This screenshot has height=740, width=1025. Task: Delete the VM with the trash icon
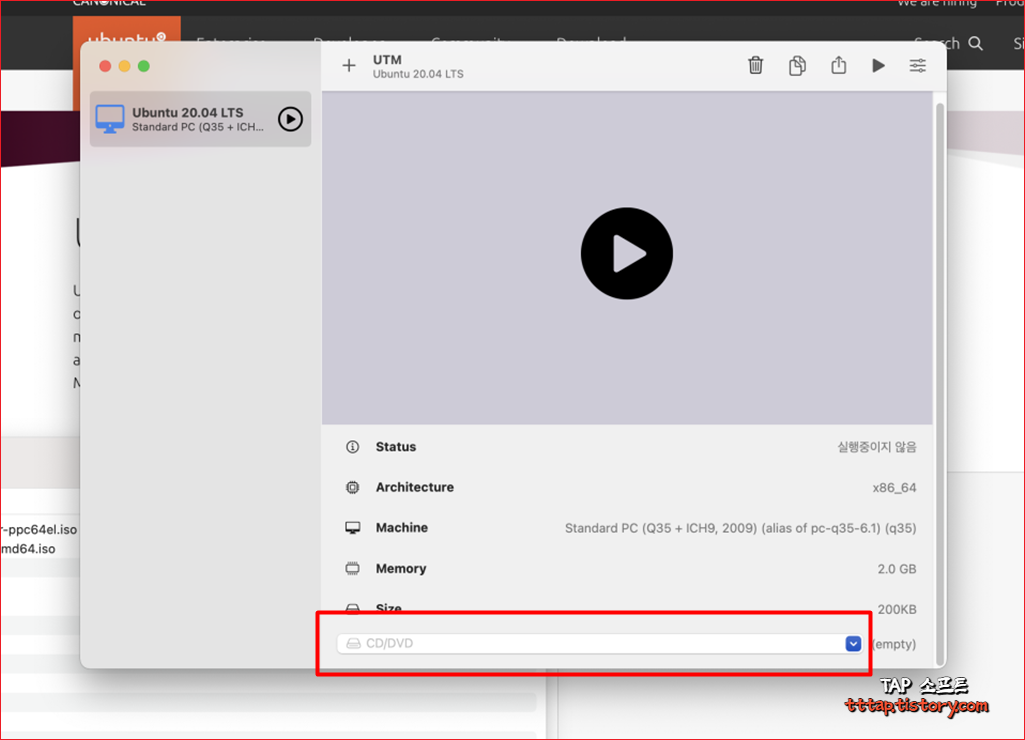[x=756, y=65]
